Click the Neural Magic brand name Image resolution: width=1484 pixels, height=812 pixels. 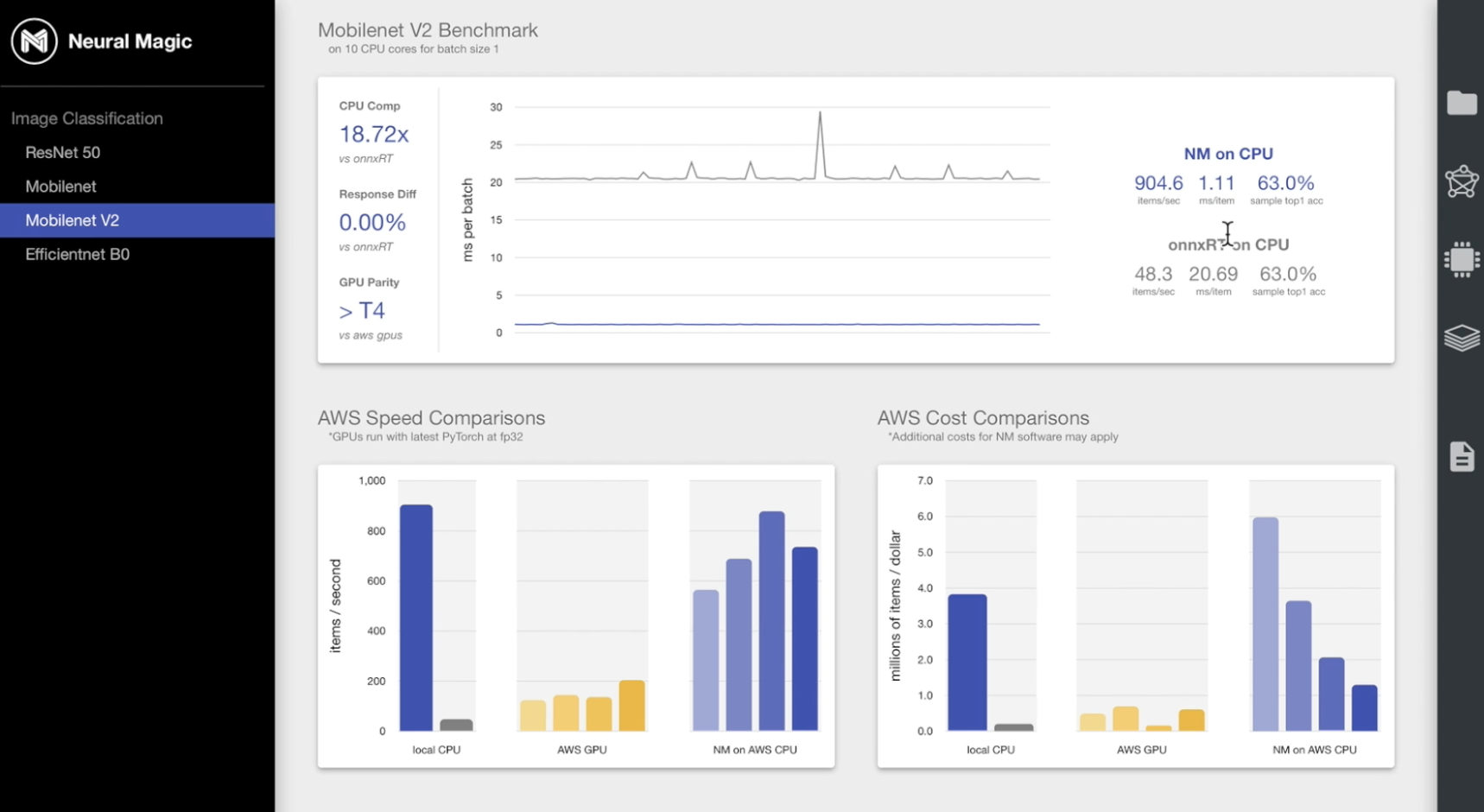click(x=130, y=41)
